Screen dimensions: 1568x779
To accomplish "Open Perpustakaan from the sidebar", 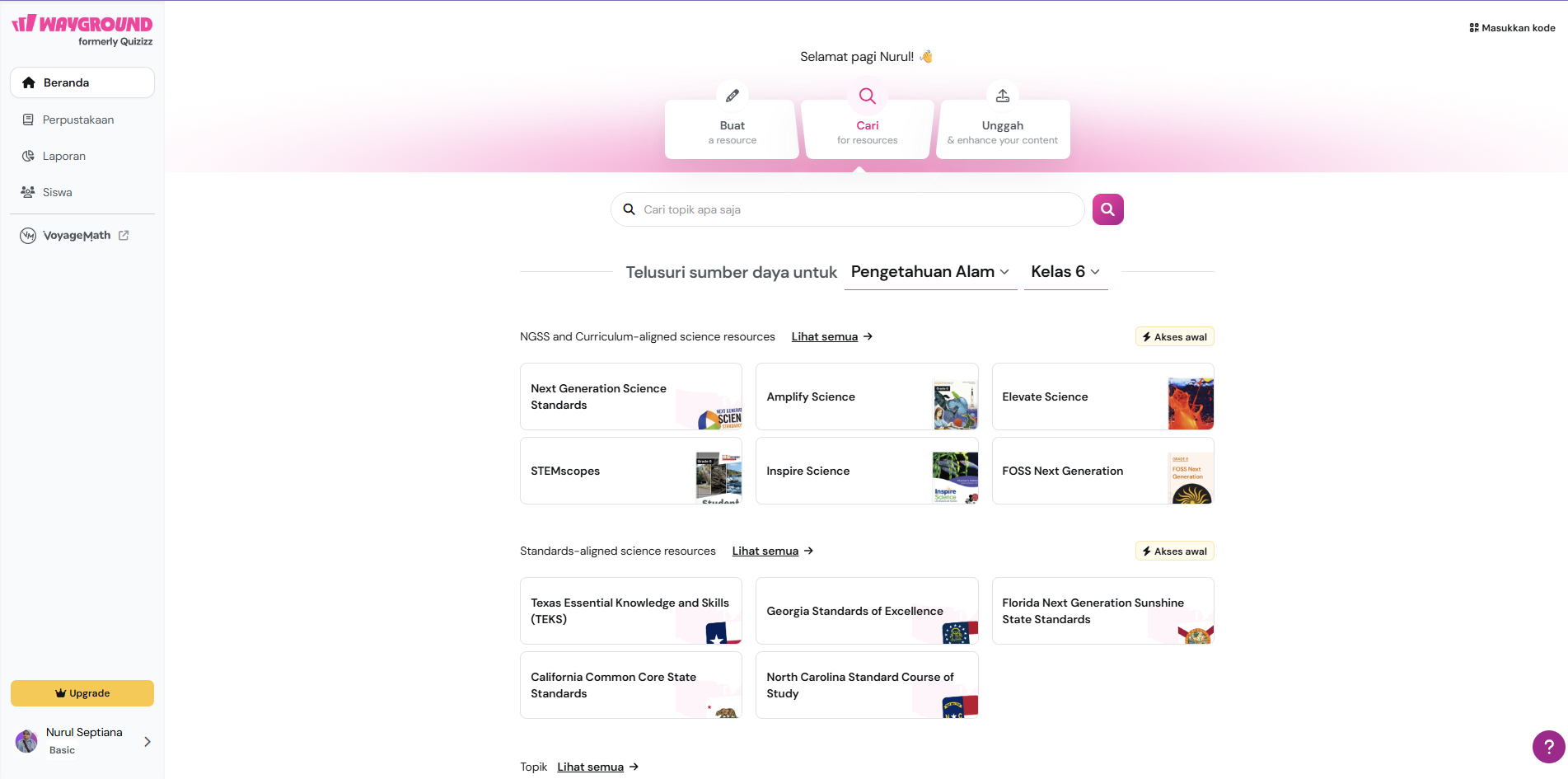I will pyautogui.click(x=77, y=120).
